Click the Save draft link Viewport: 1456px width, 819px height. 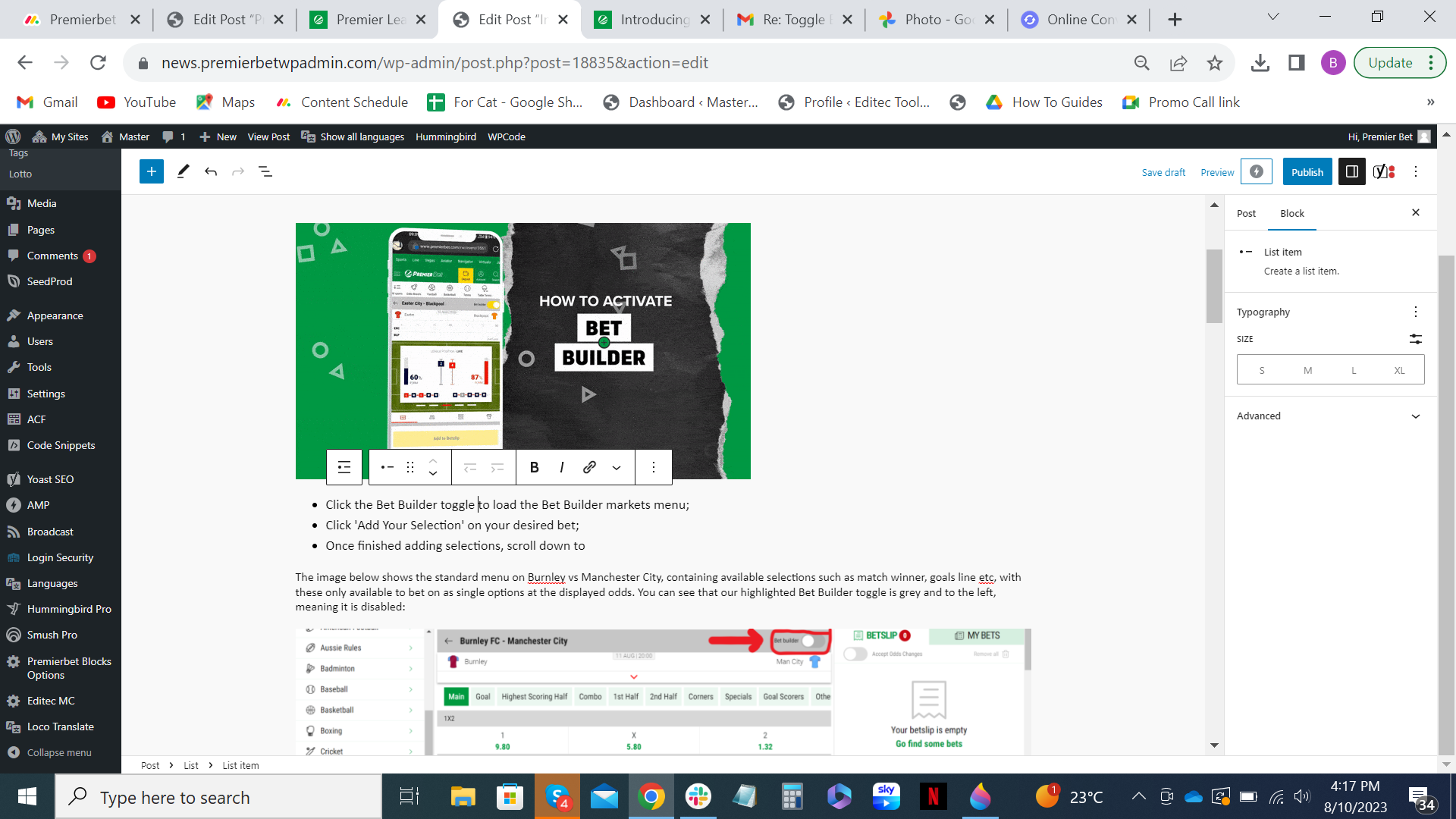click(1163, 172)
